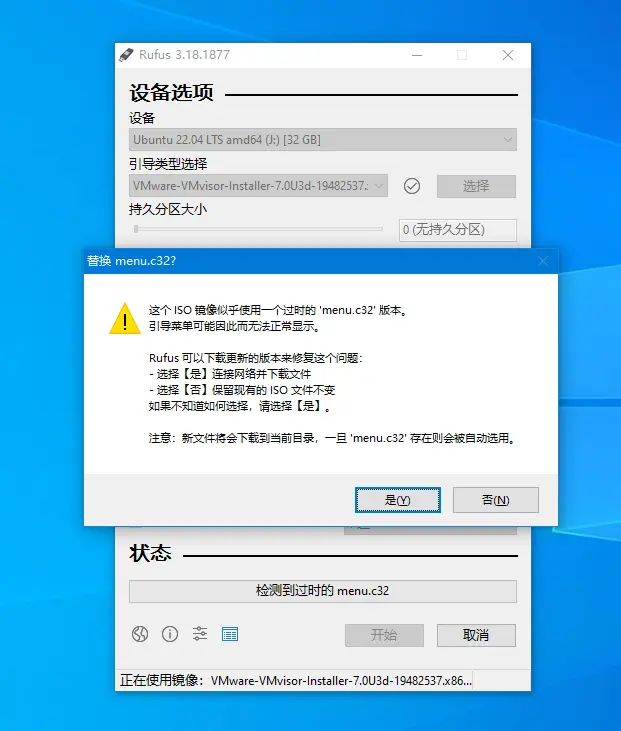Click the 持久分区大小 slider

(x=258, y=229)
